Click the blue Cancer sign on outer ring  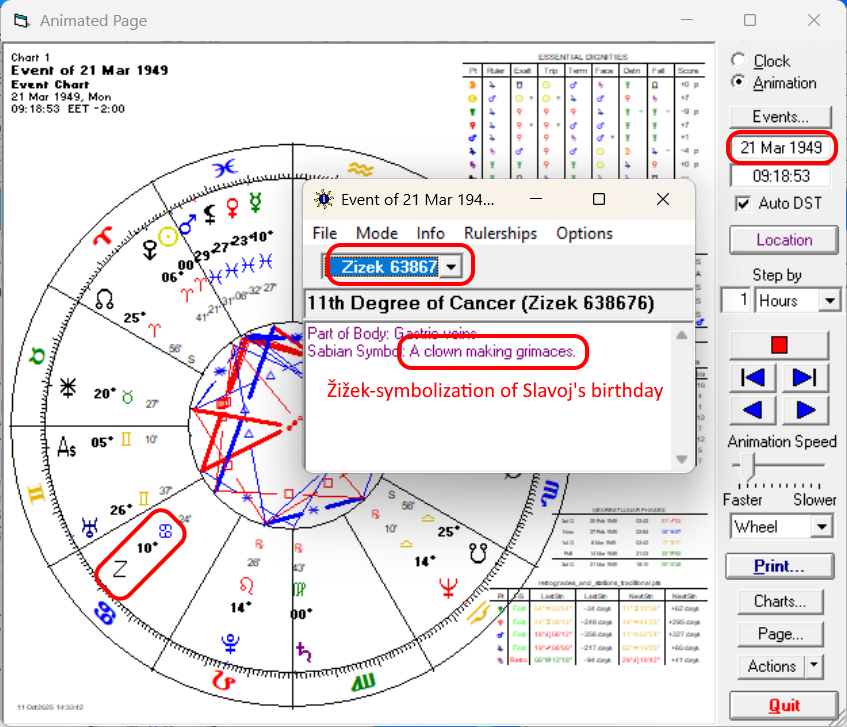point(104,614)
